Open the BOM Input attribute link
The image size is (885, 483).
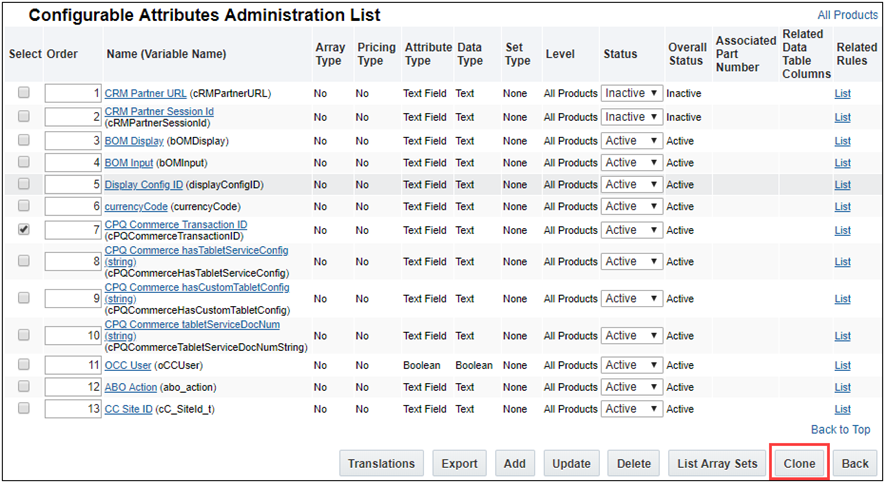pyautogui.click(x=130, y=163)
